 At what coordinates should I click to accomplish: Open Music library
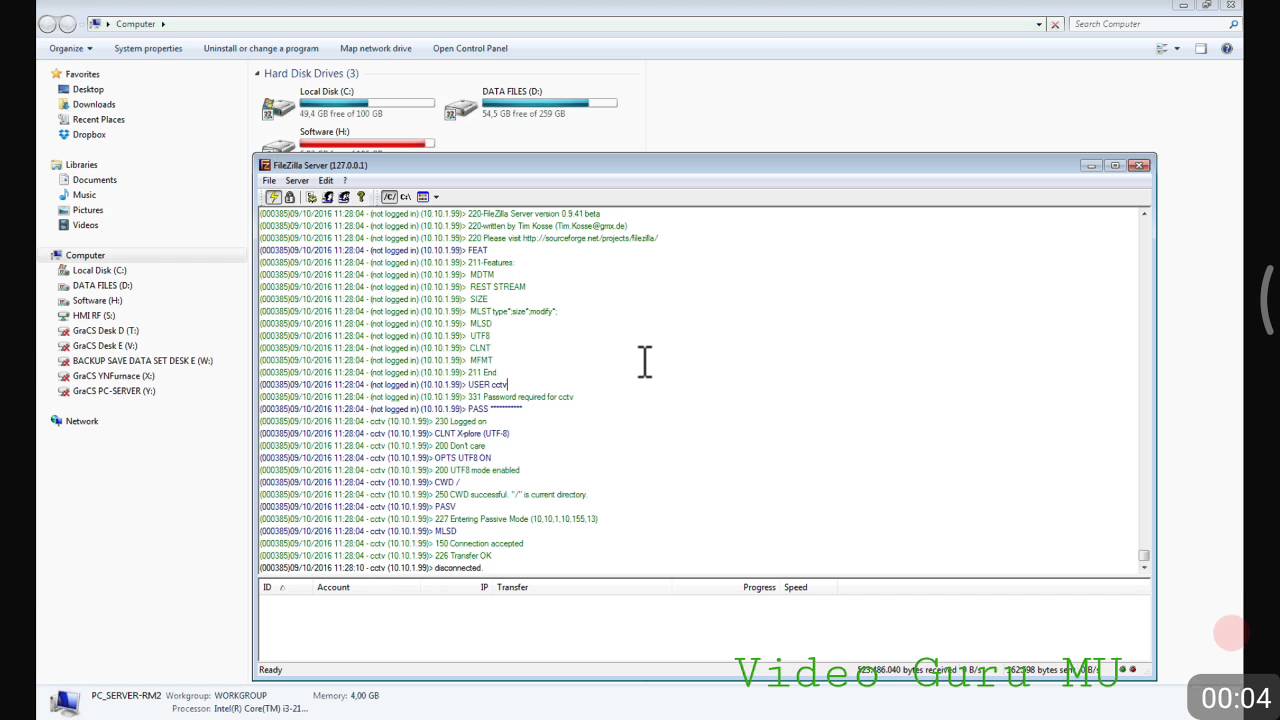(84, 195)
